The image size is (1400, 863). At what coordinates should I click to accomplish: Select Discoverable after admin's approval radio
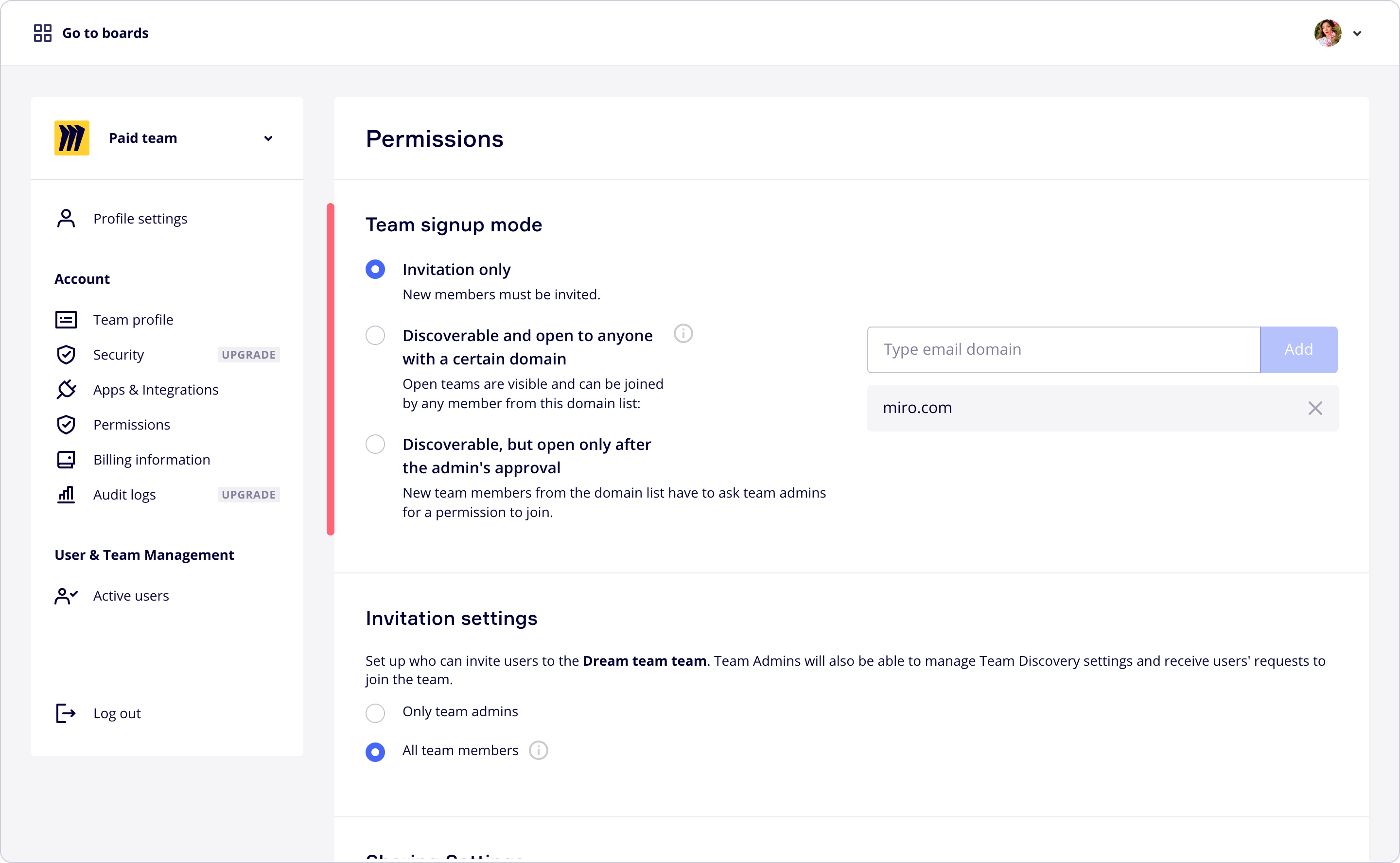(x=375, y=444)
